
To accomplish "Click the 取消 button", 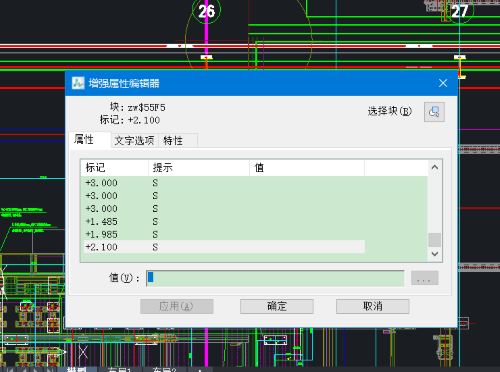I will (373, 306).
